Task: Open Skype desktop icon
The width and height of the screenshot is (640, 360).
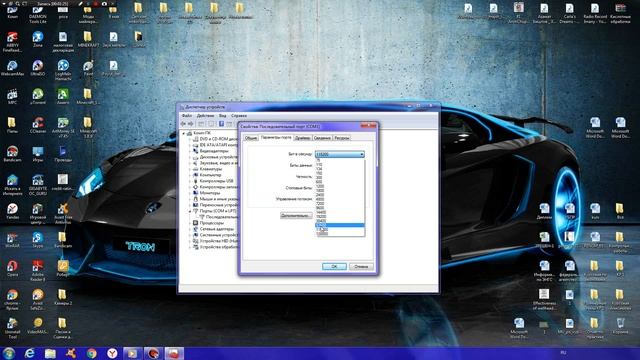Action: [x=38, y=240]
